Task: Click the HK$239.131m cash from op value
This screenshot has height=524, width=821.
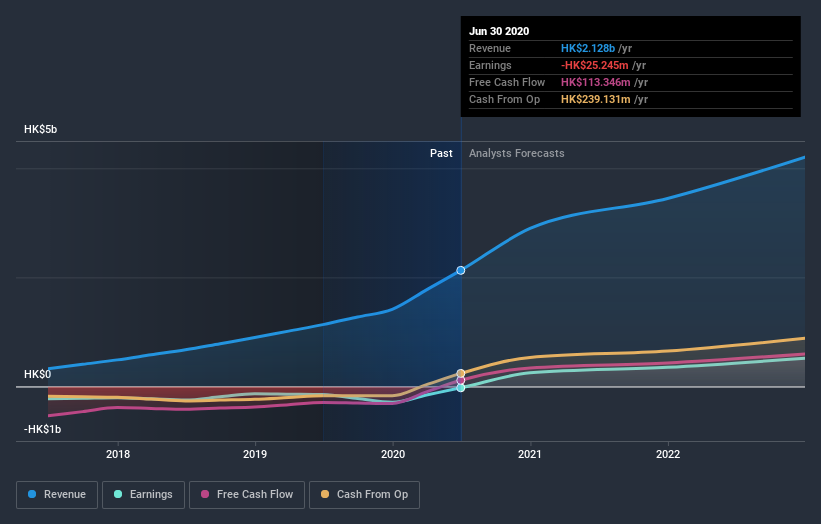Action: [x=596, y=99]
